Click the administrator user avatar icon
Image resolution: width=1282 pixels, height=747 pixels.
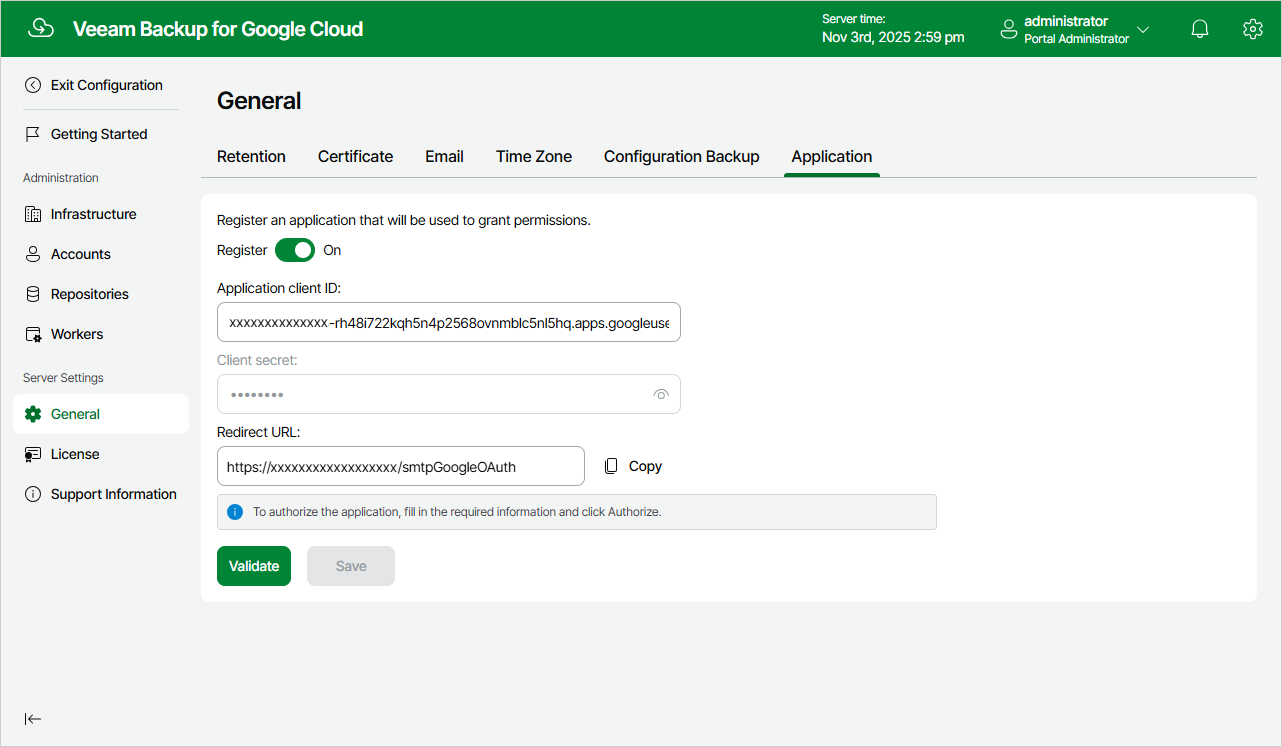(1009, 29)
